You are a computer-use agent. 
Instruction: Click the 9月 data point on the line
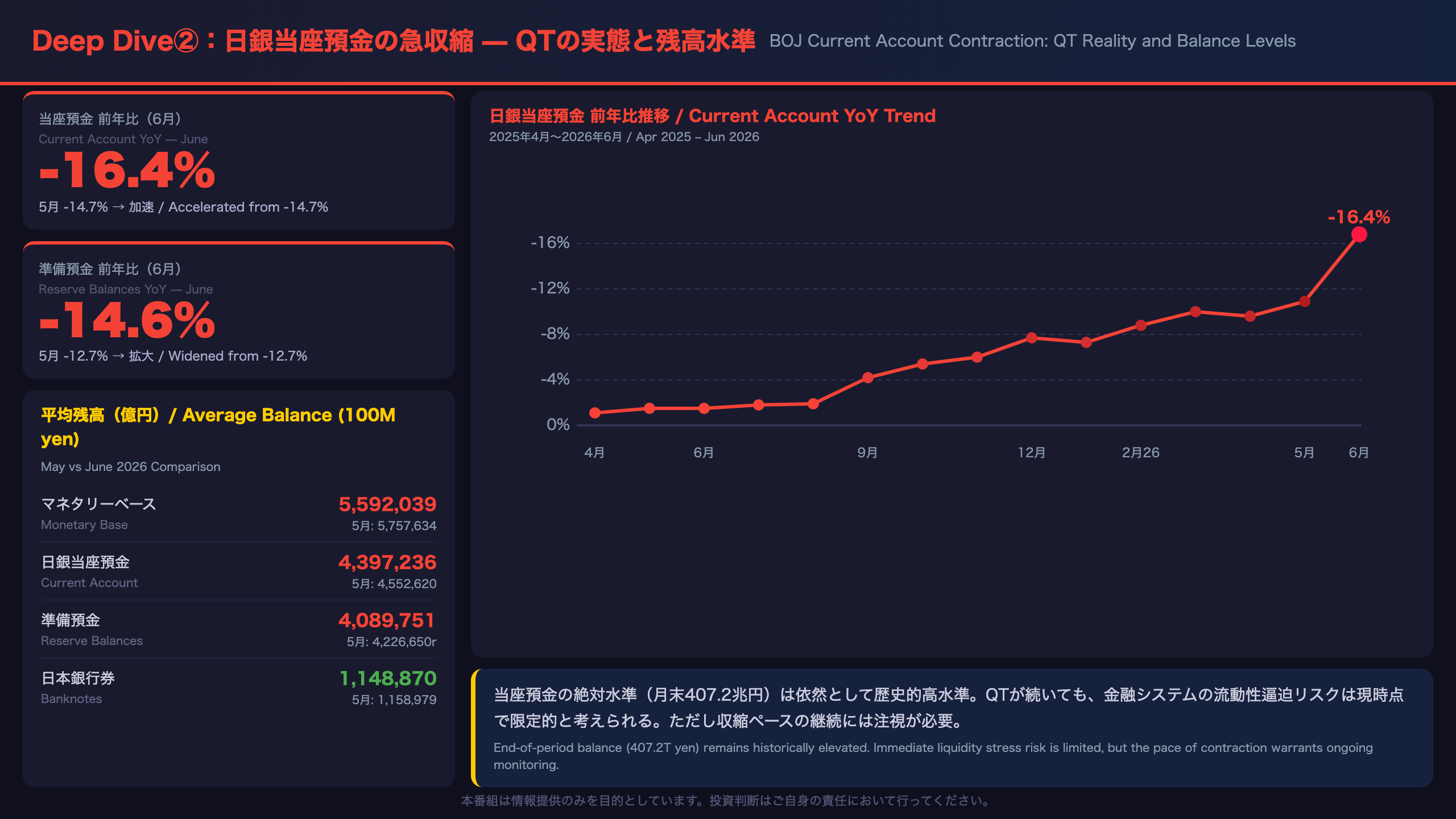(x=867, y=378)
